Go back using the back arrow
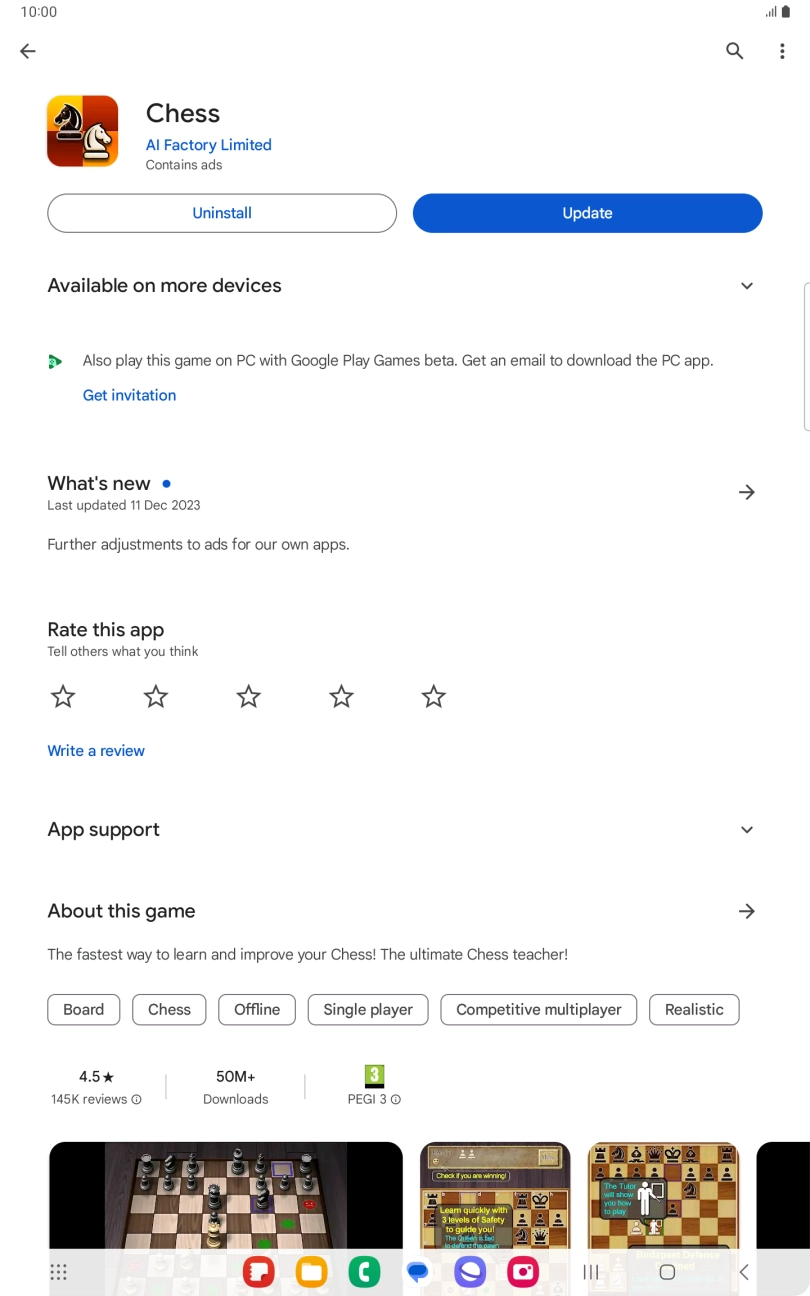 (27, 51)
